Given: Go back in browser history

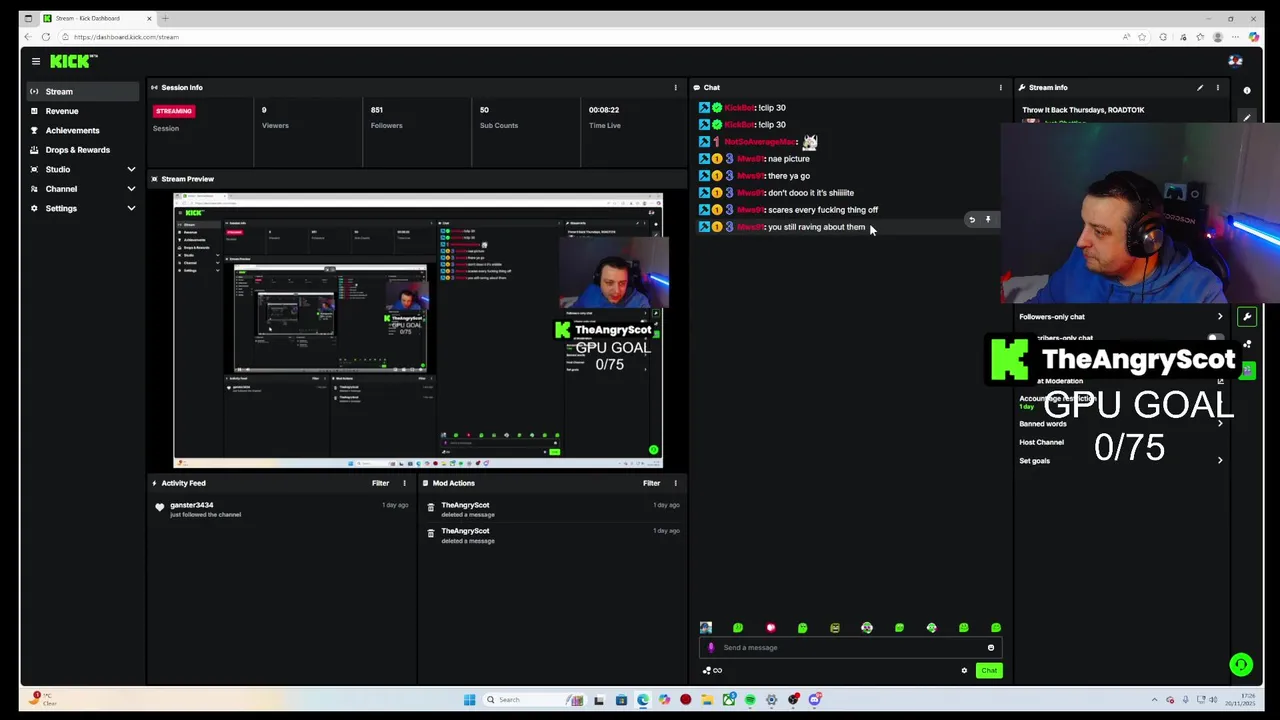Looking at the screenshot, I should 28,37.
